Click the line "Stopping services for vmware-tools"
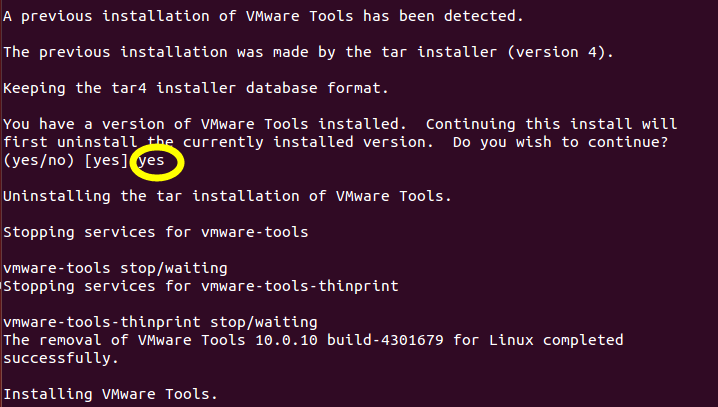Viewport: 718px width, 407px height. point(156,232)
